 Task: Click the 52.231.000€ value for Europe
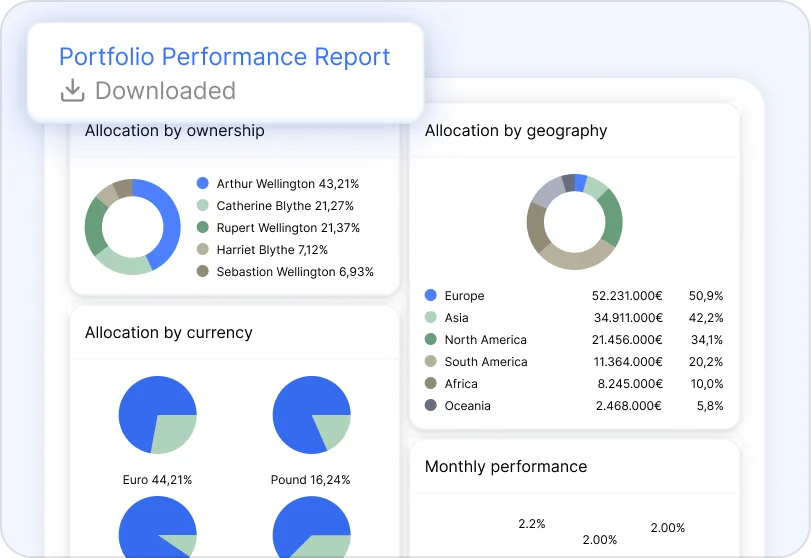click(x=627, y=296)
